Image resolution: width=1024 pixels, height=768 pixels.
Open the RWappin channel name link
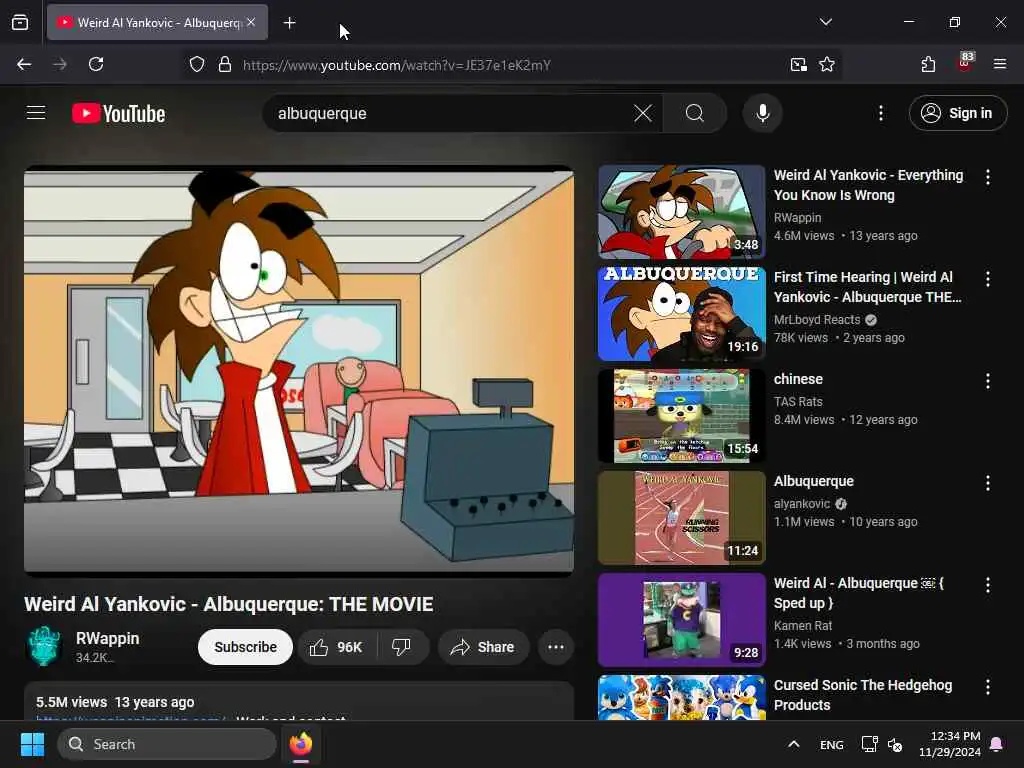click(108, 638)
